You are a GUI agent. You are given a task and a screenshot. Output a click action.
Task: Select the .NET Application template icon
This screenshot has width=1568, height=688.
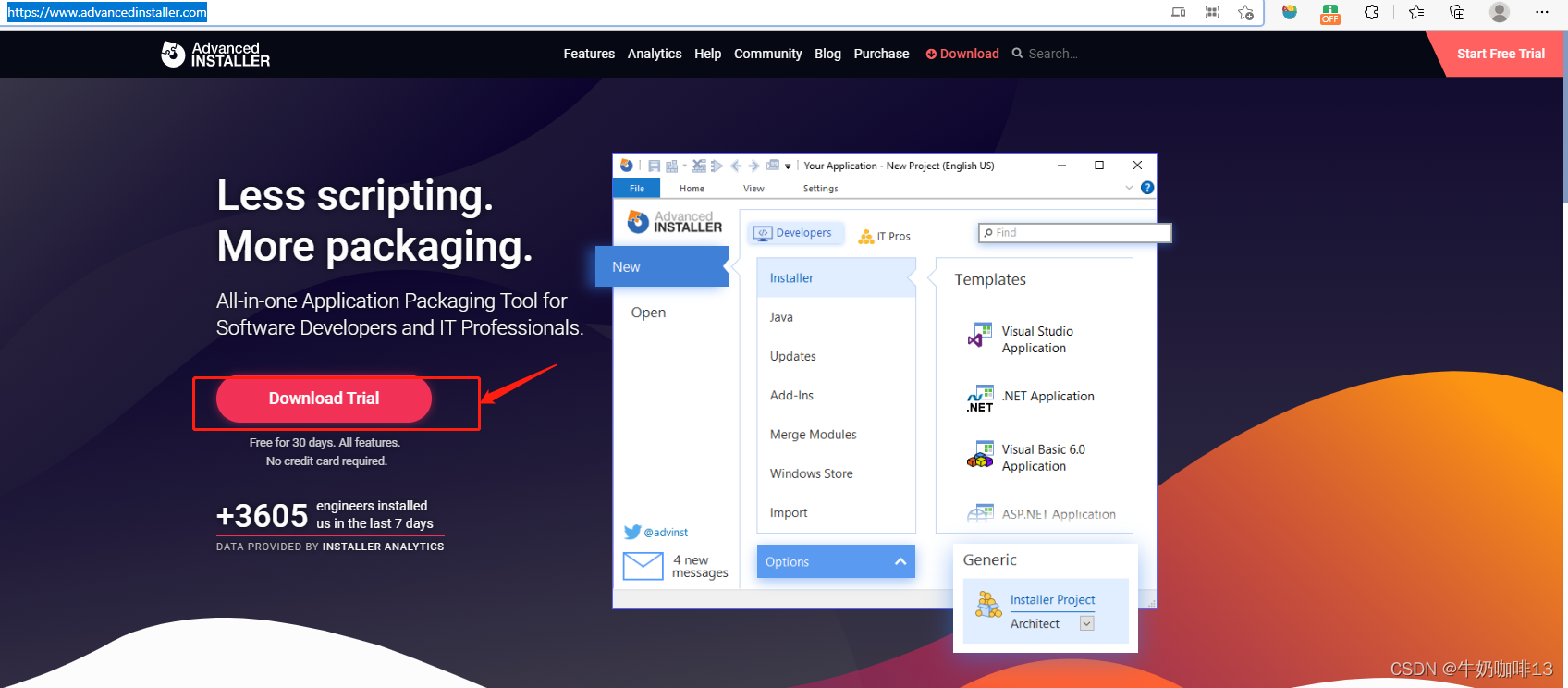980,399
